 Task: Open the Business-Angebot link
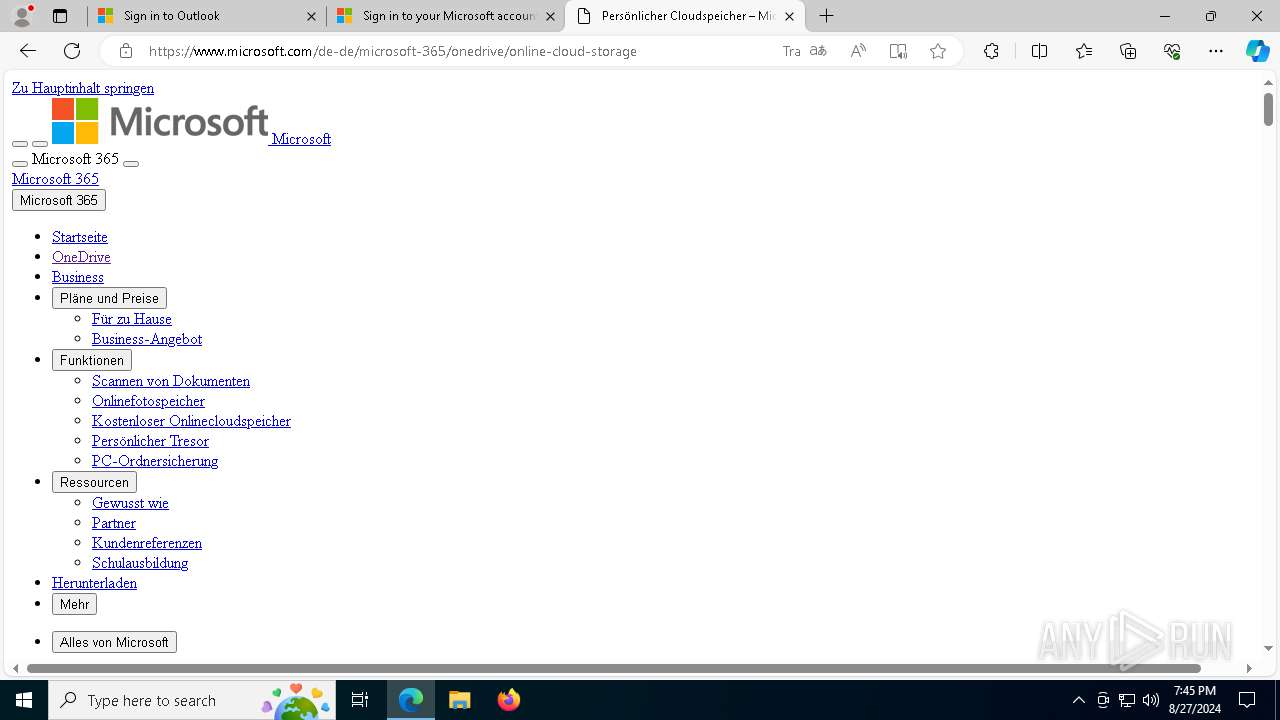tap(147, 339)
